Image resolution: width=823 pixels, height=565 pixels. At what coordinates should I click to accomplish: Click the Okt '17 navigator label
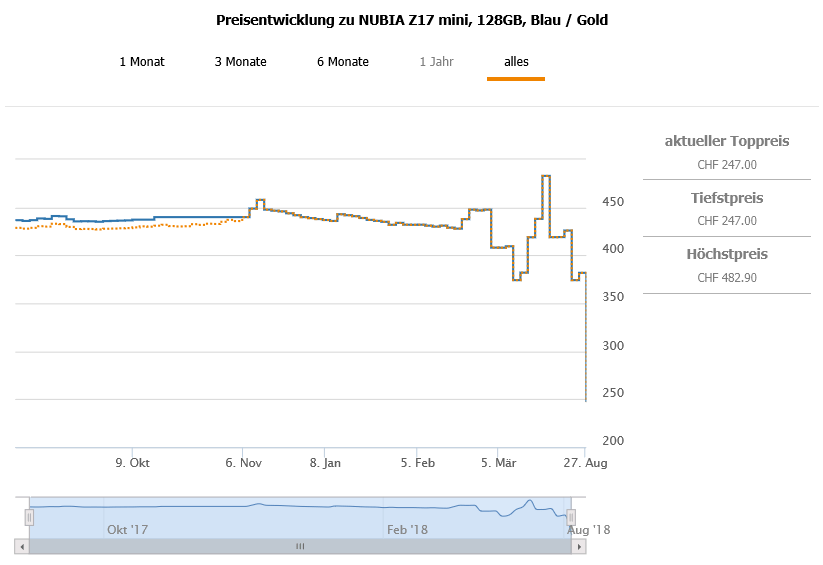coord(127,529)
